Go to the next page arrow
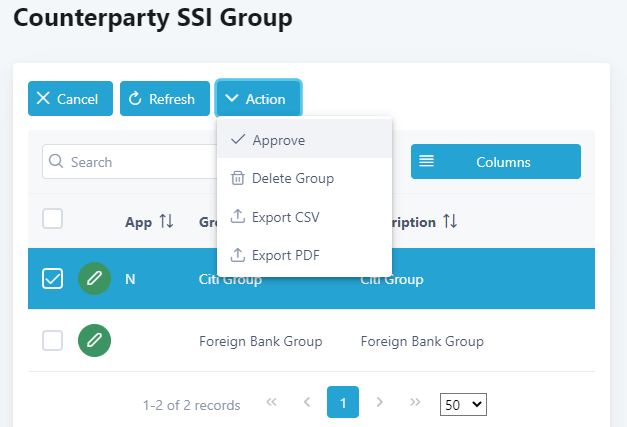 click(x=379, y=402)
